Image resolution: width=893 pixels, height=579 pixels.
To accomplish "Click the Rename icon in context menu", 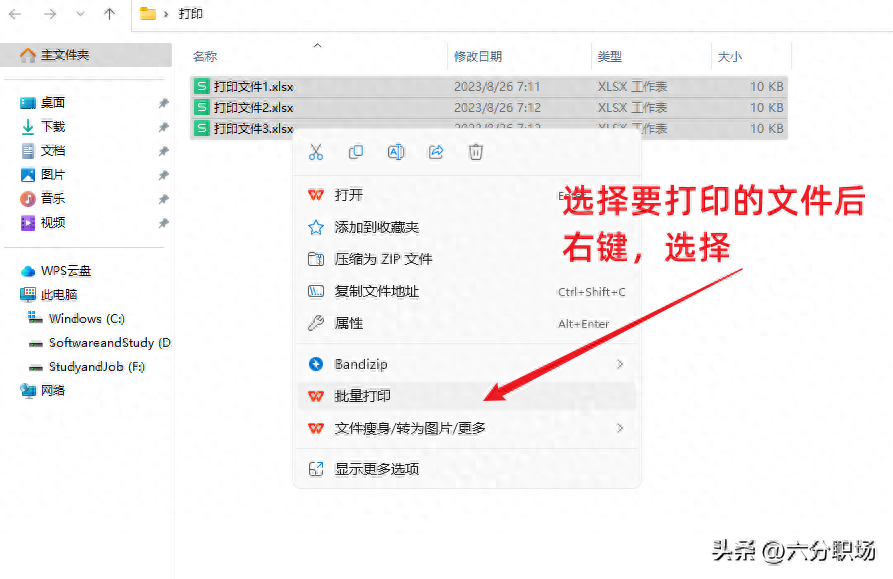I will coord(396,152).
